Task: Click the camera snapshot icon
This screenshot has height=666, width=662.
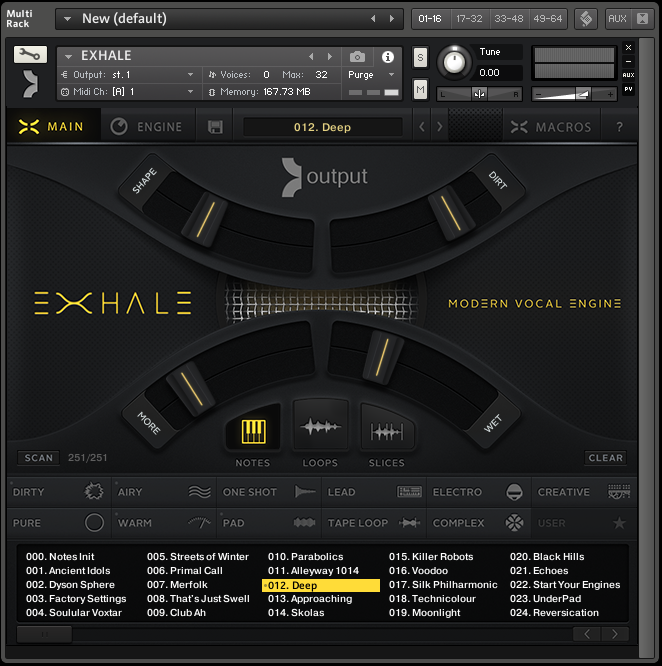Action: [x=357, y=57]
